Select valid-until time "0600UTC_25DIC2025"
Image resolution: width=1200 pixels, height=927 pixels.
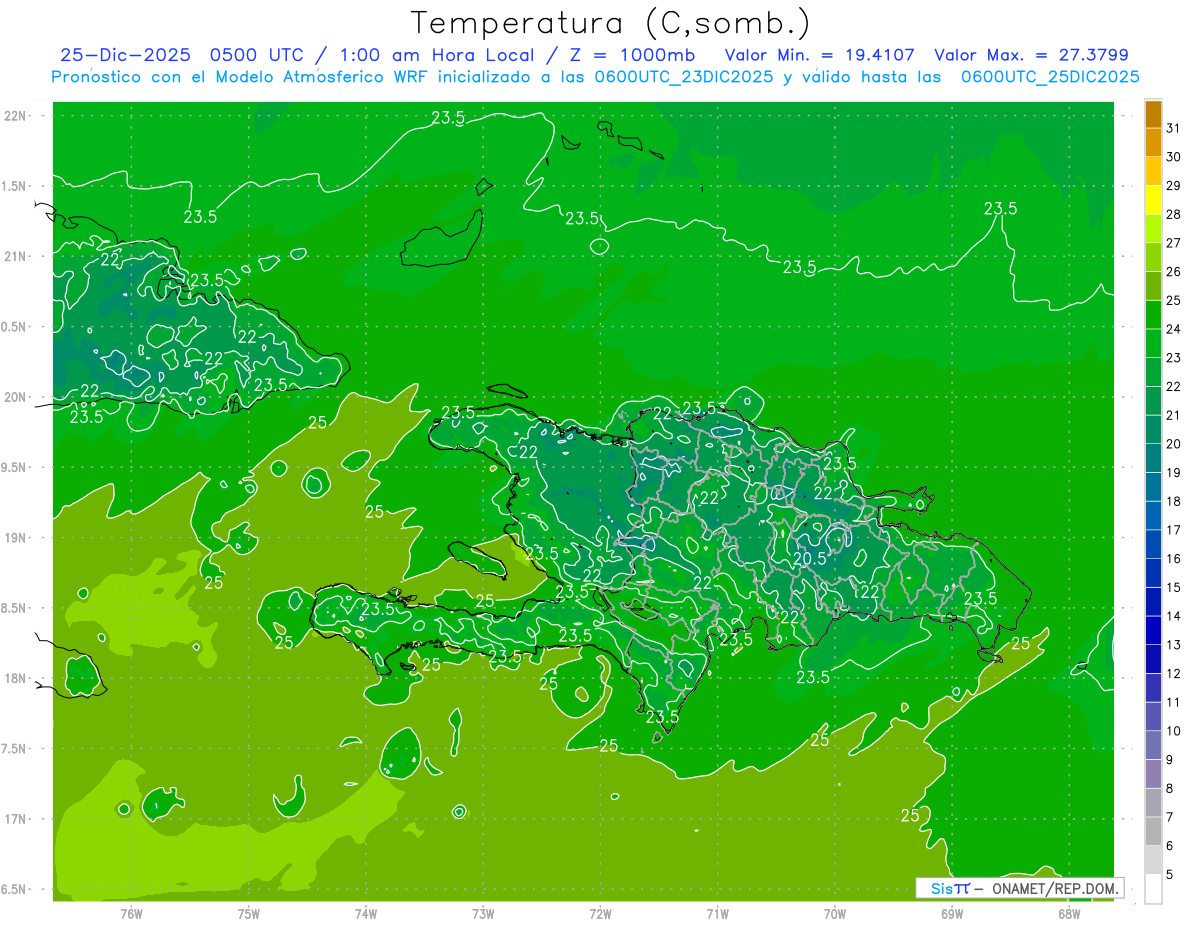(1050, 77)
